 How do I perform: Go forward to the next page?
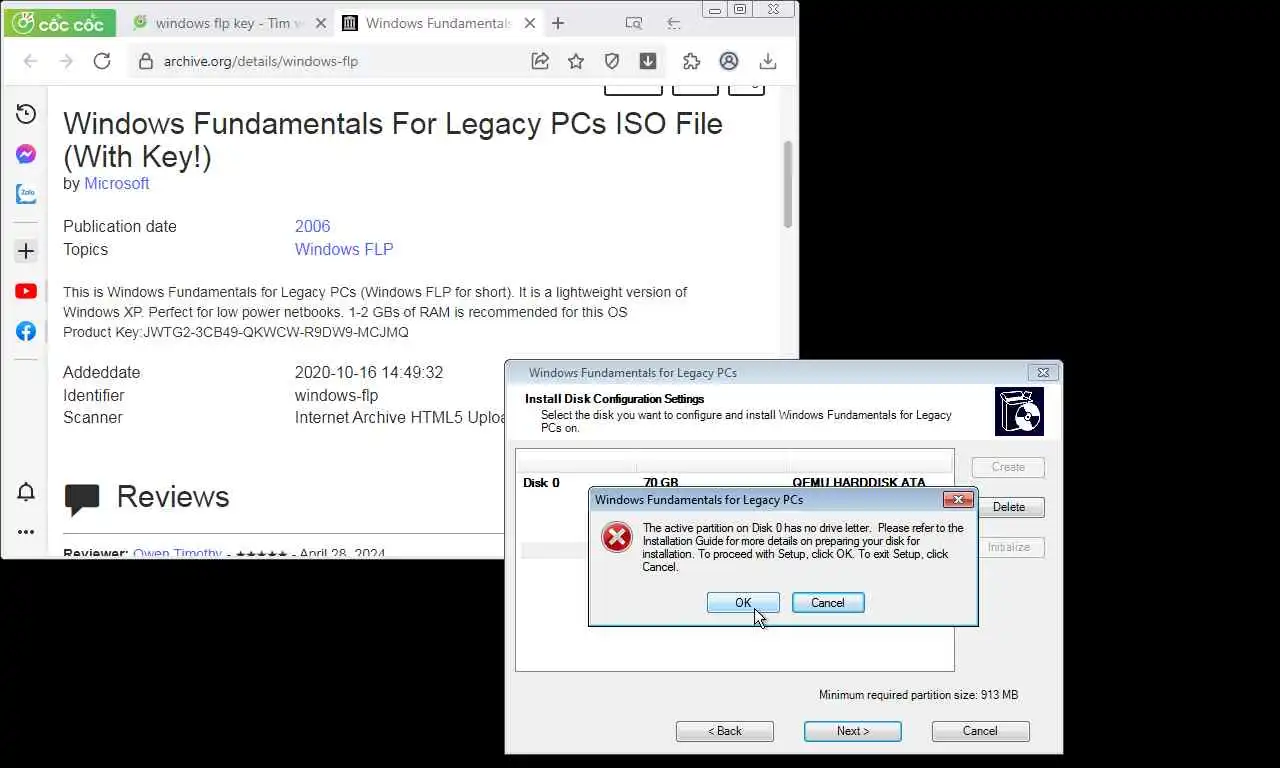pyautogui.click(x=66, y=61)
